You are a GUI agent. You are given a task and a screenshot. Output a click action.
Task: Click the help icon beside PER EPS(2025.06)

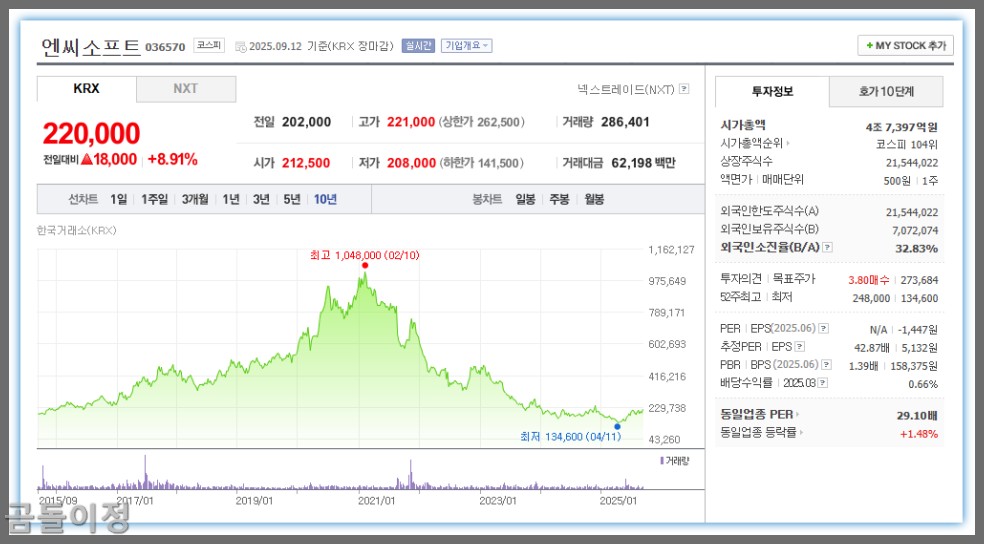[x=823, y=328]
